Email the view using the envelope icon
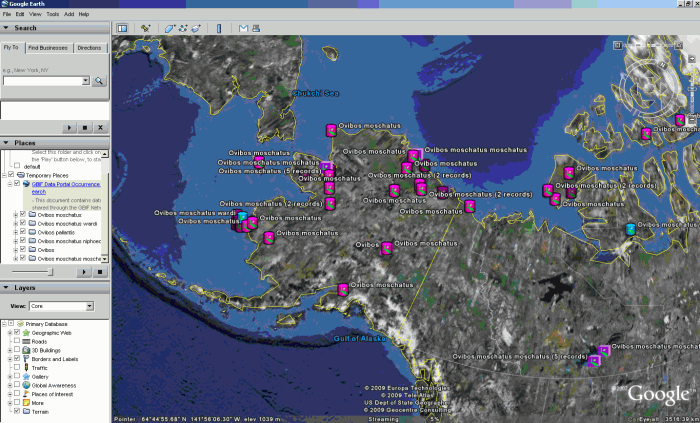Image resolution: width=700 pixels, height=423 pixels. 243,29
